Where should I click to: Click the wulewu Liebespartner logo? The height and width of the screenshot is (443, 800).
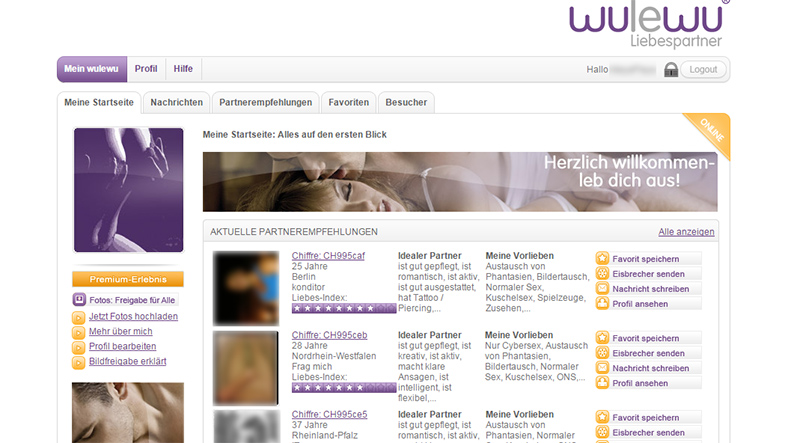649,23
